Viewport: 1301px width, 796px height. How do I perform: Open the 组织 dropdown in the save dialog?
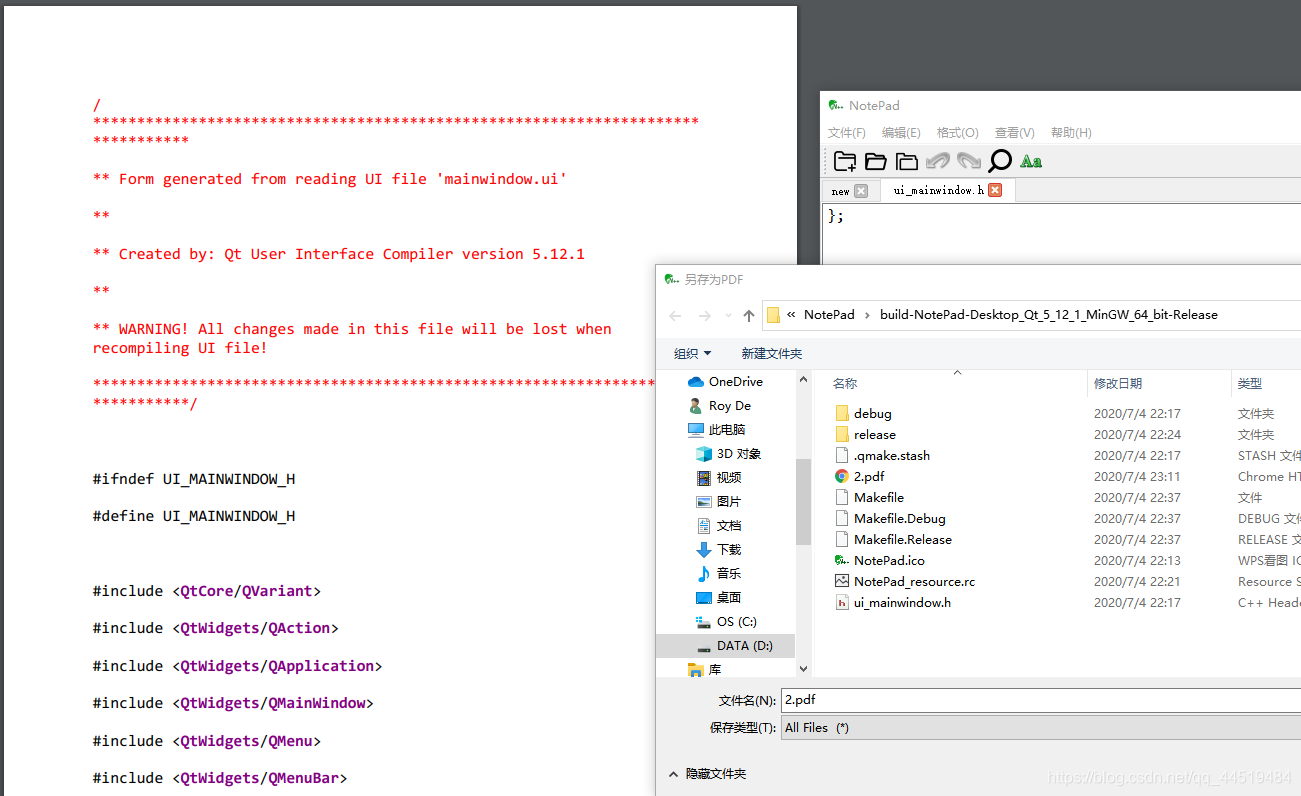693,354
